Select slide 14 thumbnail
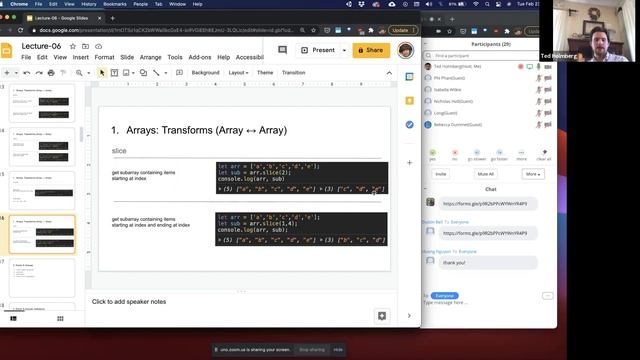640x360 pixels. click(42, 147)
